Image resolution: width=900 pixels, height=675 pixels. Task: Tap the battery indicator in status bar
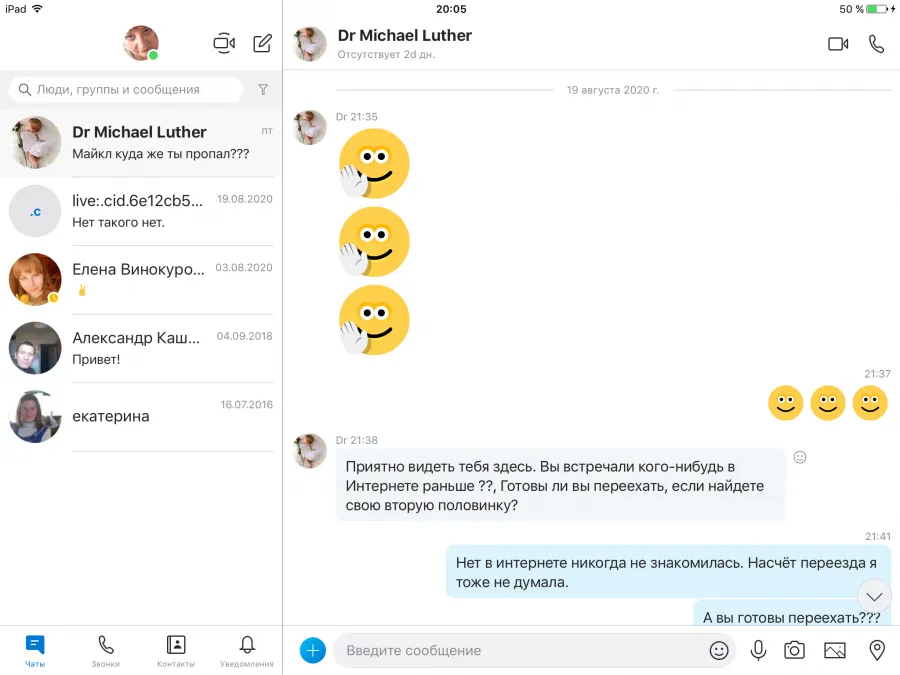pos(878,9)
